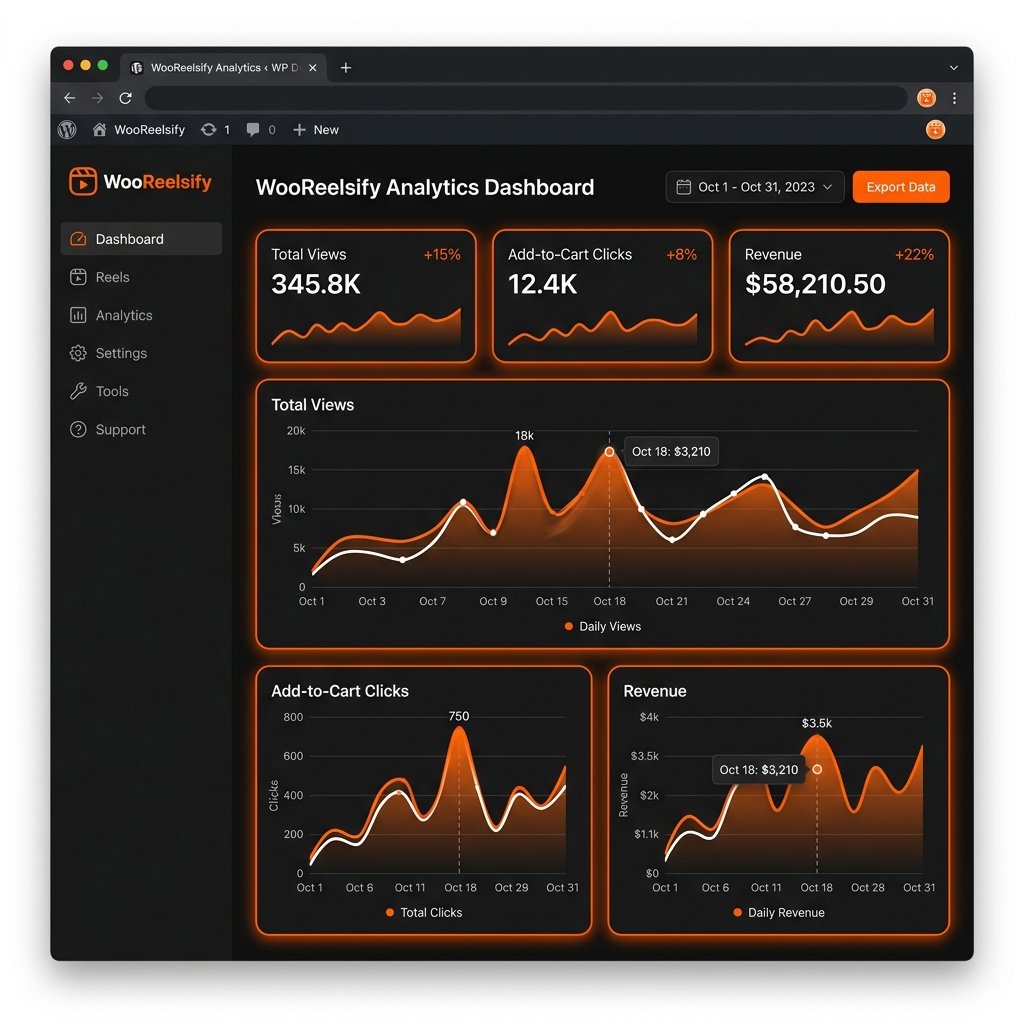Go back with the browser back arrow

(70, 98)
